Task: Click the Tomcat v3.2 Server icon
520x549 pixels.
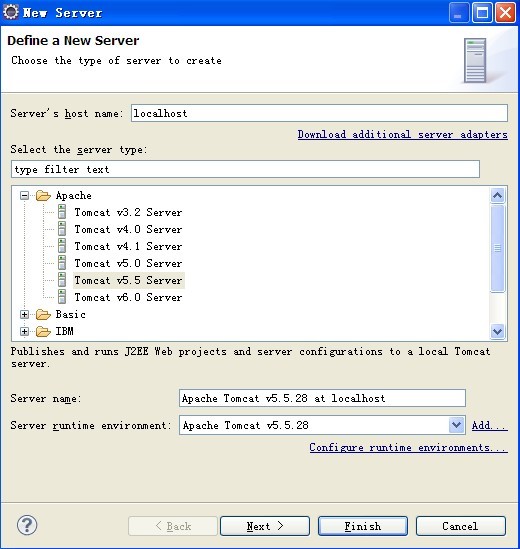Action: [62, 212]
